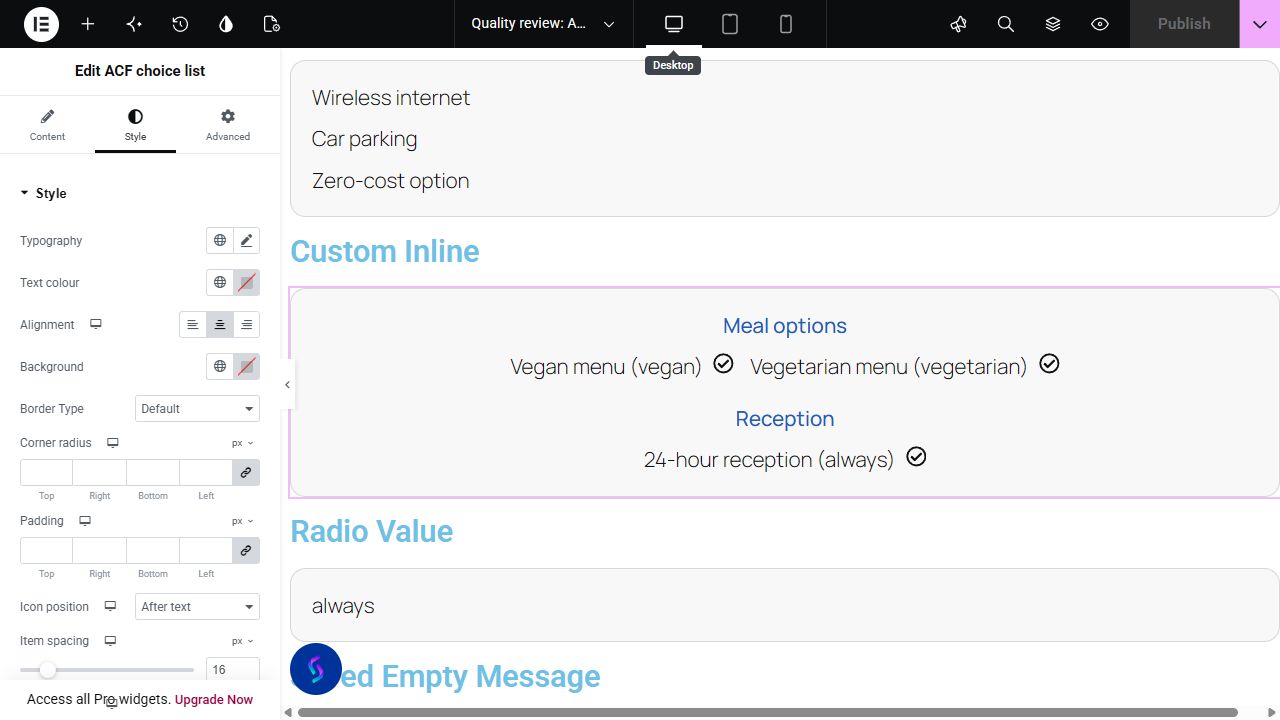
Task: Switch to Desktop device view
Action: [x=674, y=24]
